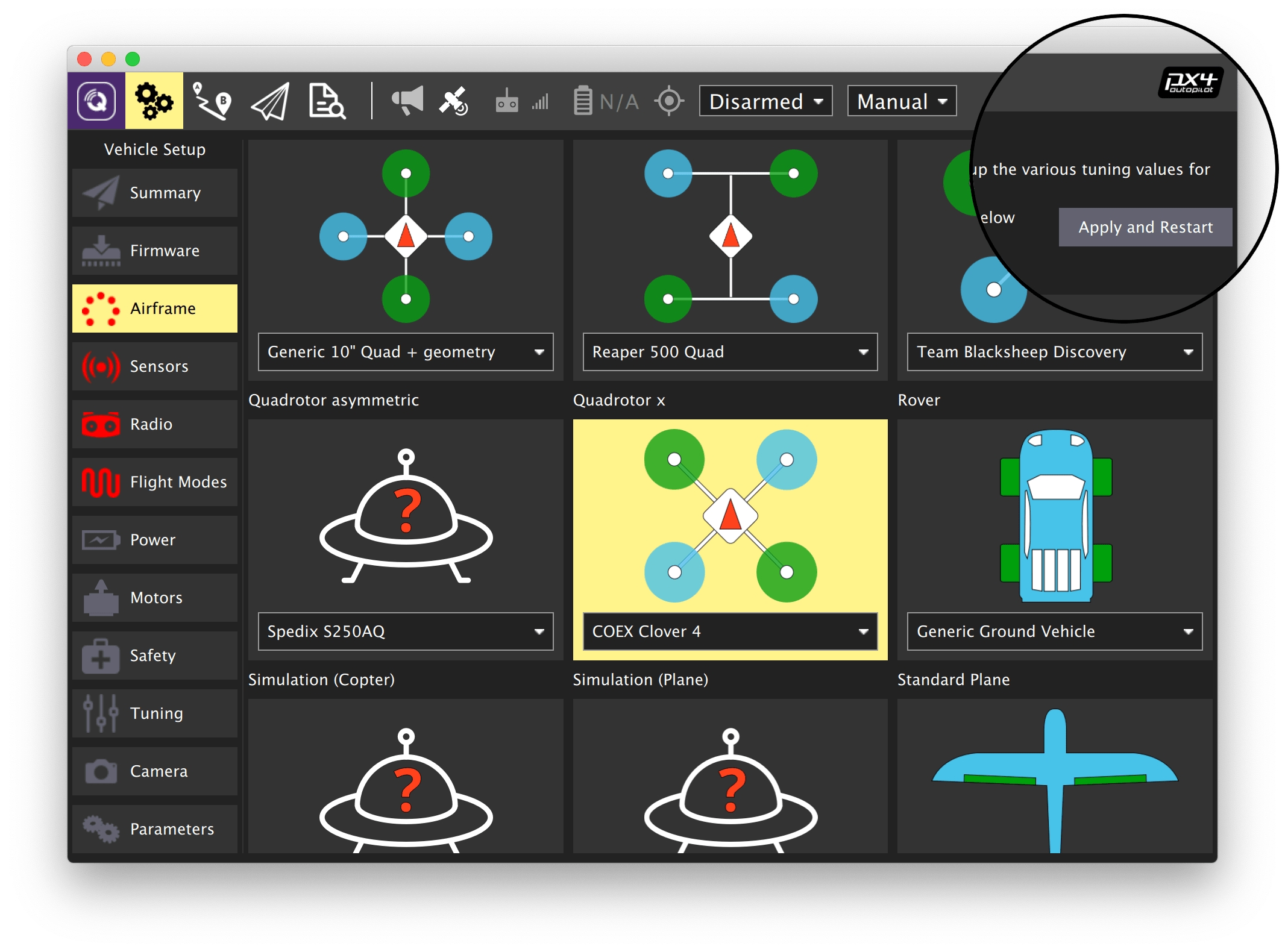Switch to Fly view paper plane icon
This screenshot has width=1285, height=952.
pos(270,101)
